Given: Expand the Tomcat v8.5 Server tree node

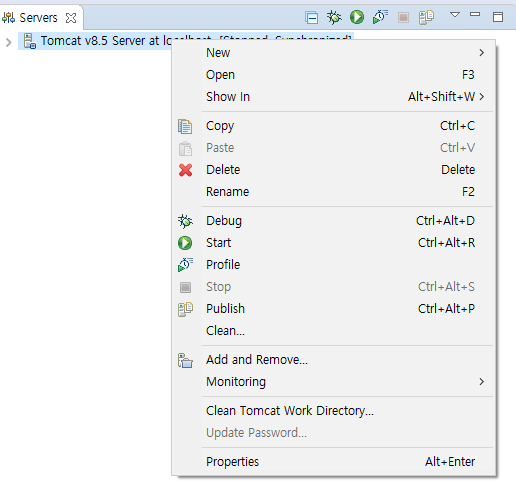Looking at the screenshot, I should 9,42.
